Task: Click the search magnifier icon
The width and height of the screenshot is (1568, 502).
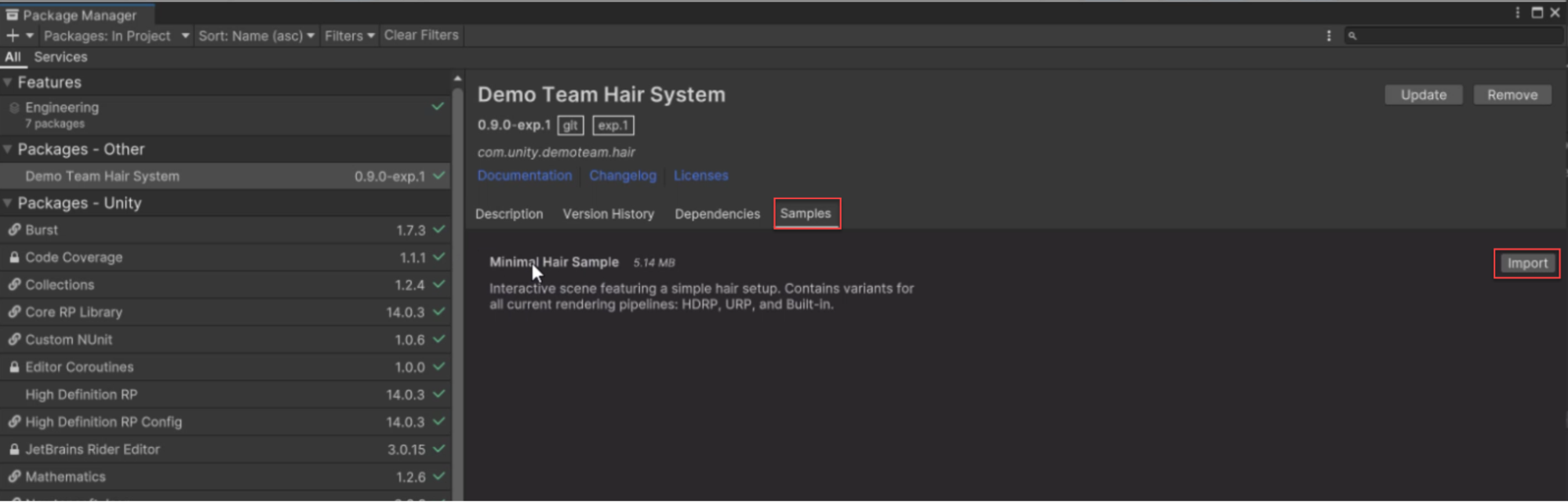Action: click(1352, 35)
